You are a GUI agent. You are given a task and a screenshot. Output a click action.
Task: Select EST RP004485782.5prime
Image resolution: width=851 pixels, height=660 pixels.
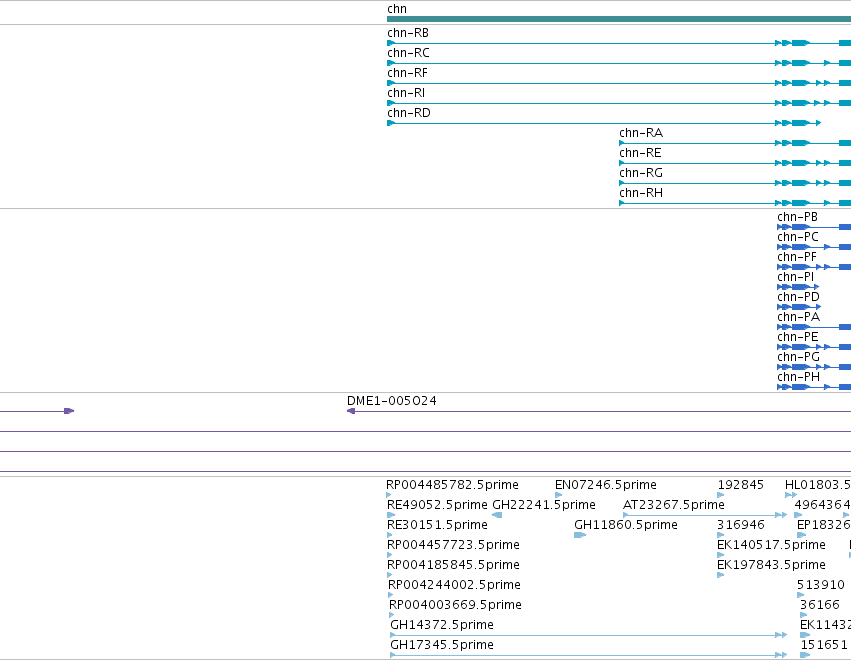click(452, 485)
